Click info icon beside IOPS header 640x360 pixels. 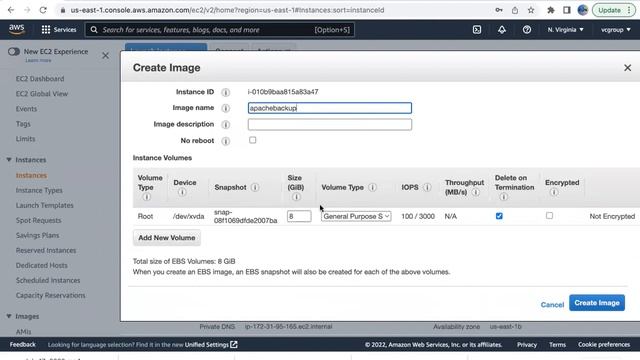[x=427, y=187]
